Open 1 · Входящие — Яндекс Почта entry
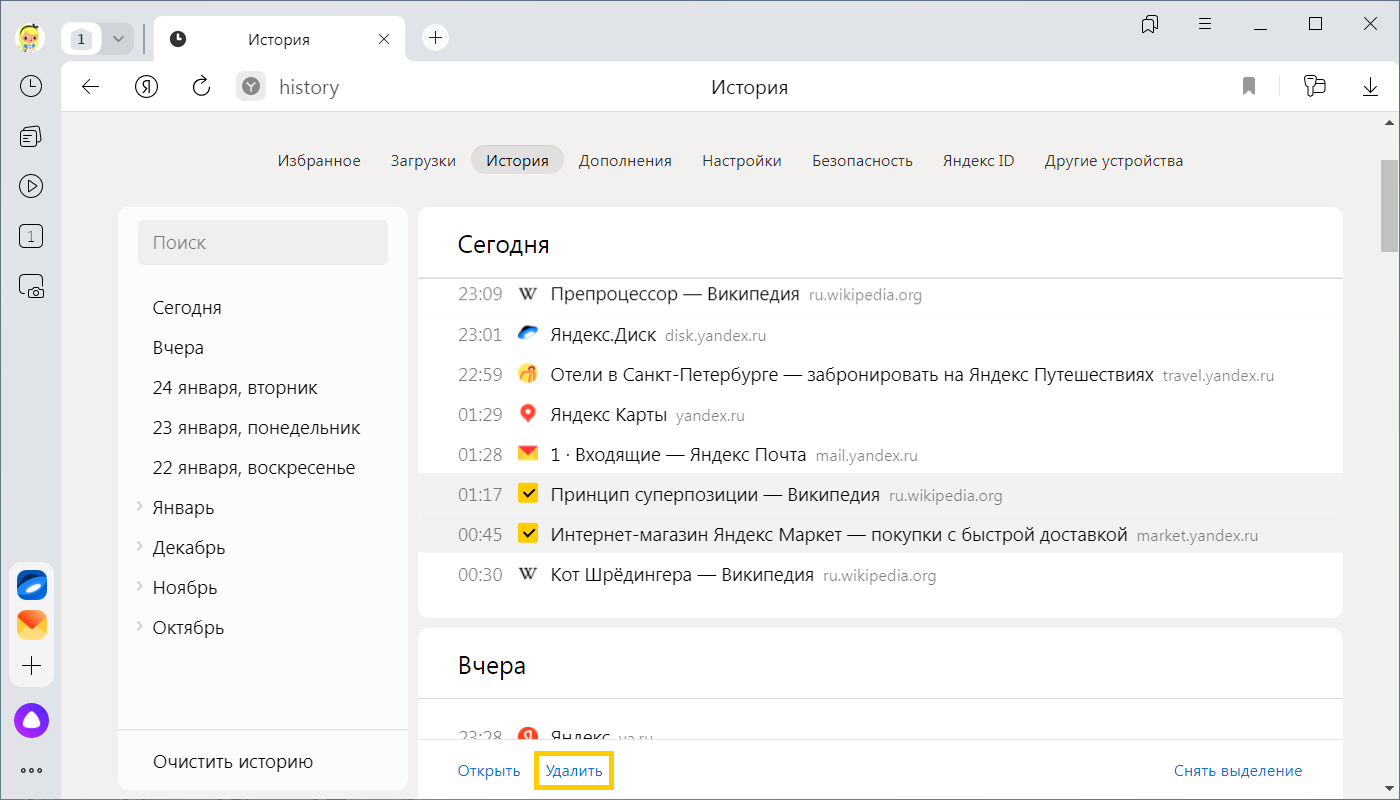This screenshot has height=800, width=1400. pyautogui.click(x=678, y=454)
